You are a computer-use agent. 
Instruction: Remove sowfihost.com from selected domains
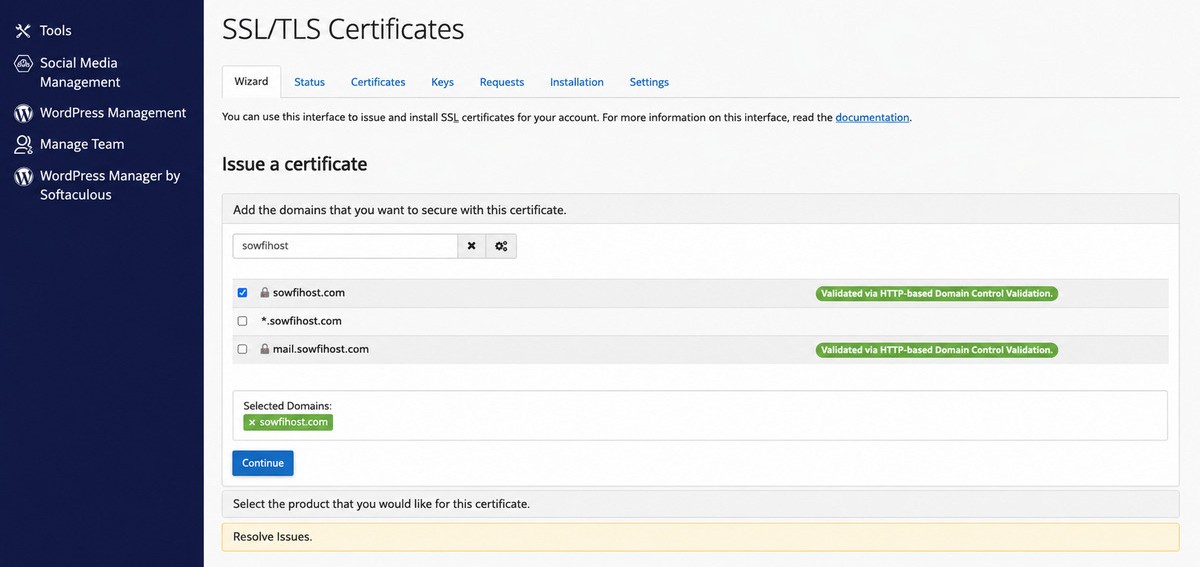[252, 422]
